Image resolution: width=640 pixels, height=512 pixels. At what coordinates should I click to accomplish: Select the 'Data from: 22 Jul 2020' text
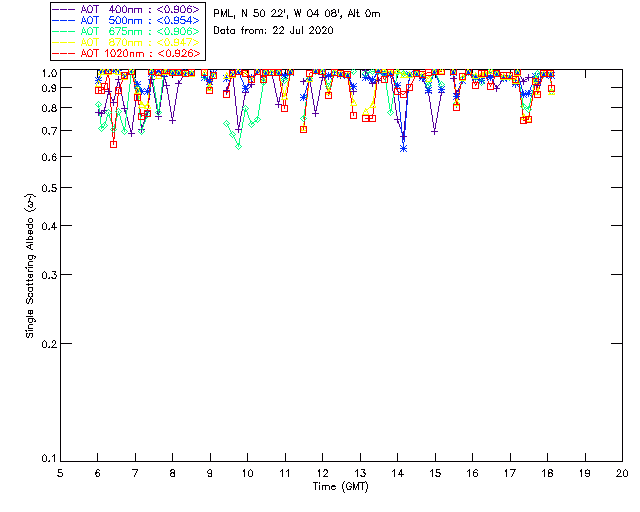273,31
